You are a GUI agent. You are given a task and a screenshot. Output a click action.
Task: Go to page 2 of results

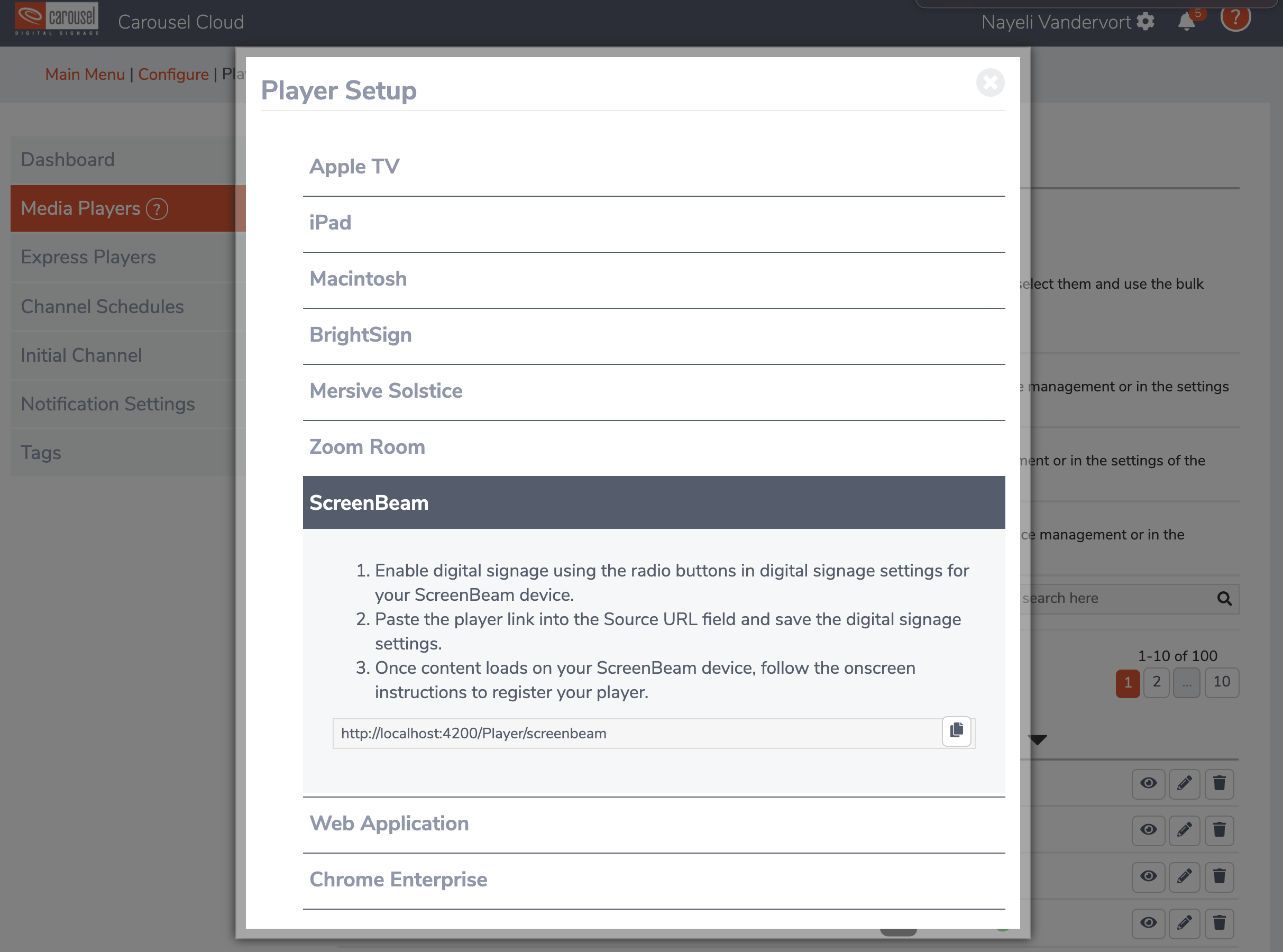[1156, 683]
